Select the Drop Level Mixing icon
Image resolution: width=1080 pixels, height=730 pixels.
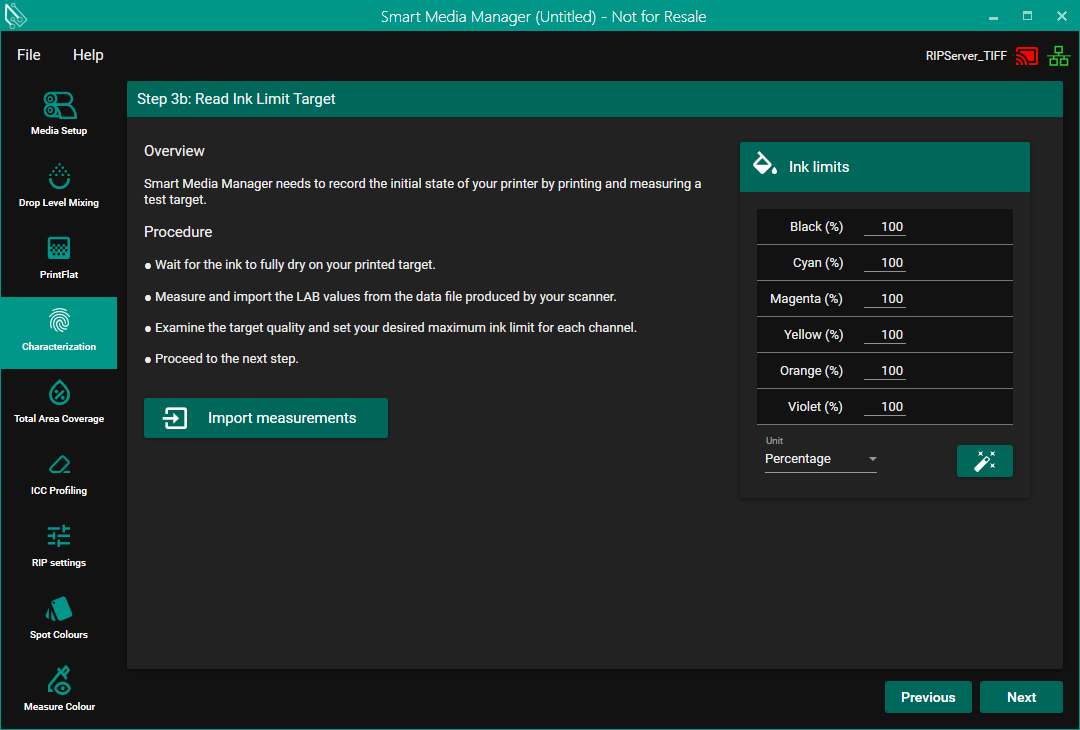(x=59, y=177)
